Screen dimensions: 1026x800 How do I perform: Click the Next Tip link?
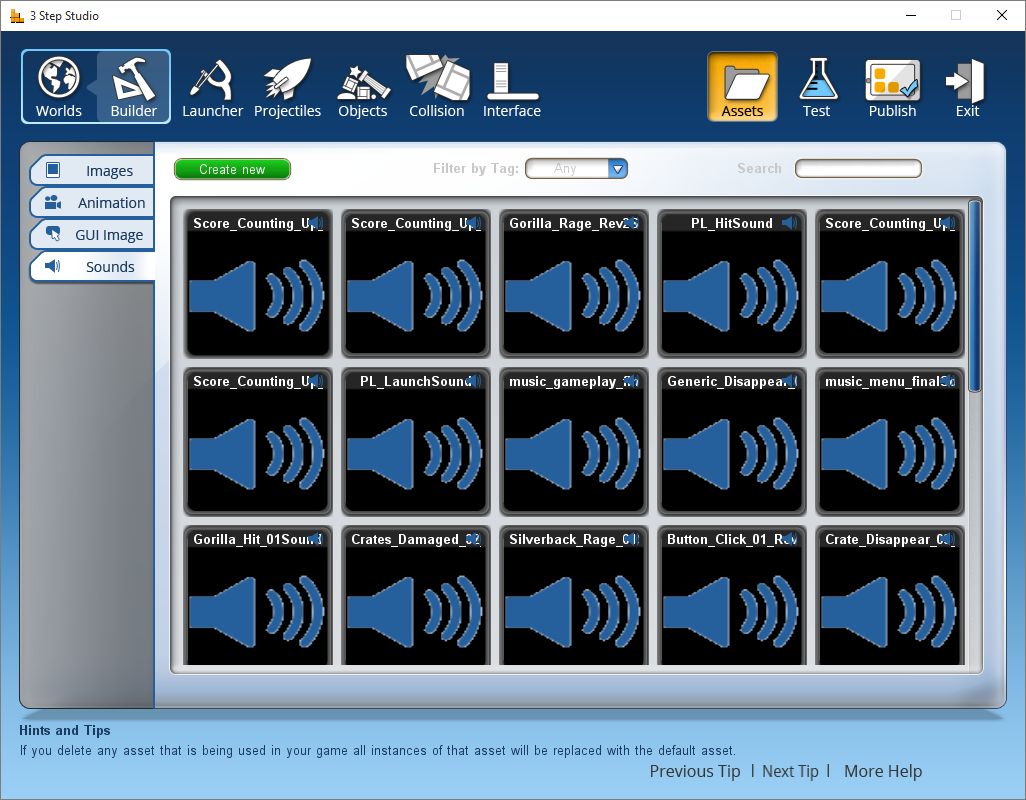pos(790,771)
